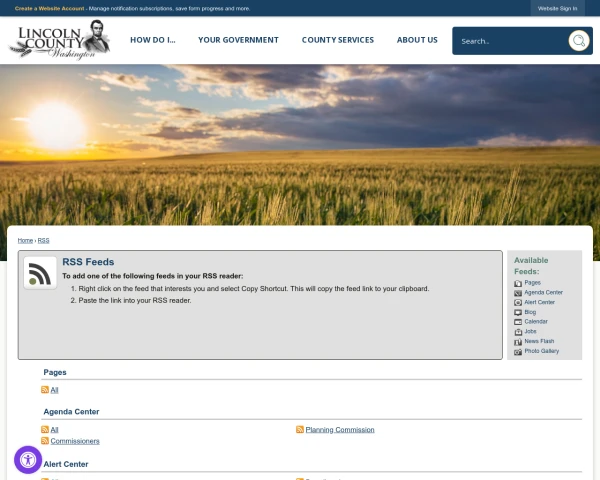
Task: Click the Calendar icon in Available Feeds
Action: coord(518,322)
